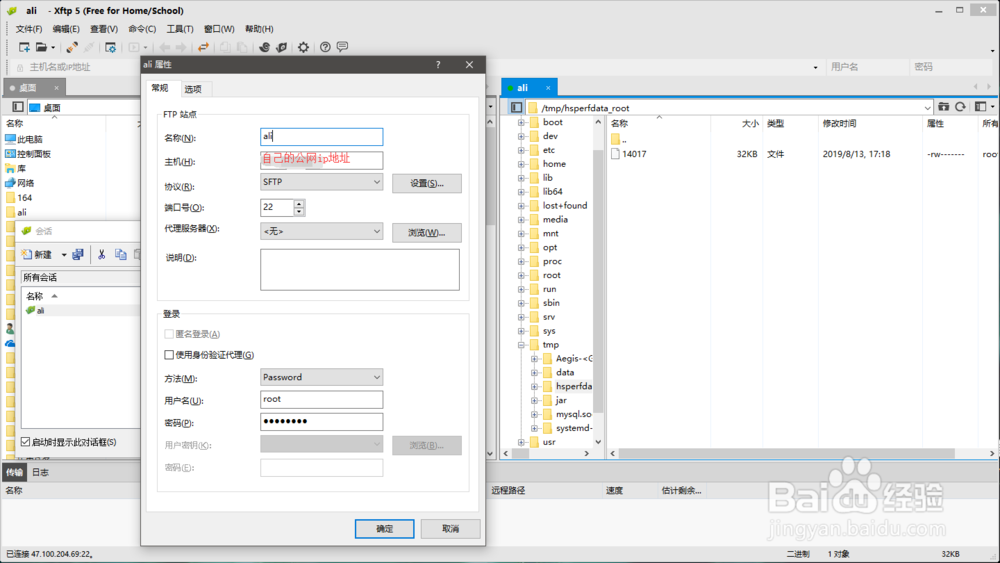The width and height of the screenshot is (1000, 563).
Task: Click the Copy icon in Sessions toolbar
Action: pos(121,254)
